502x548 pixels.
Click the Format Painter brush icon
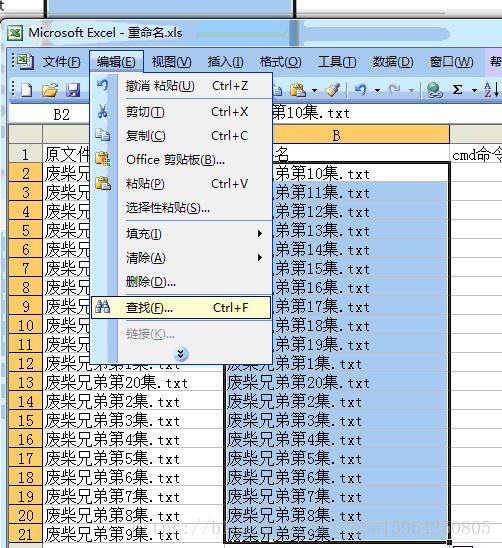[x=332, y=90]
